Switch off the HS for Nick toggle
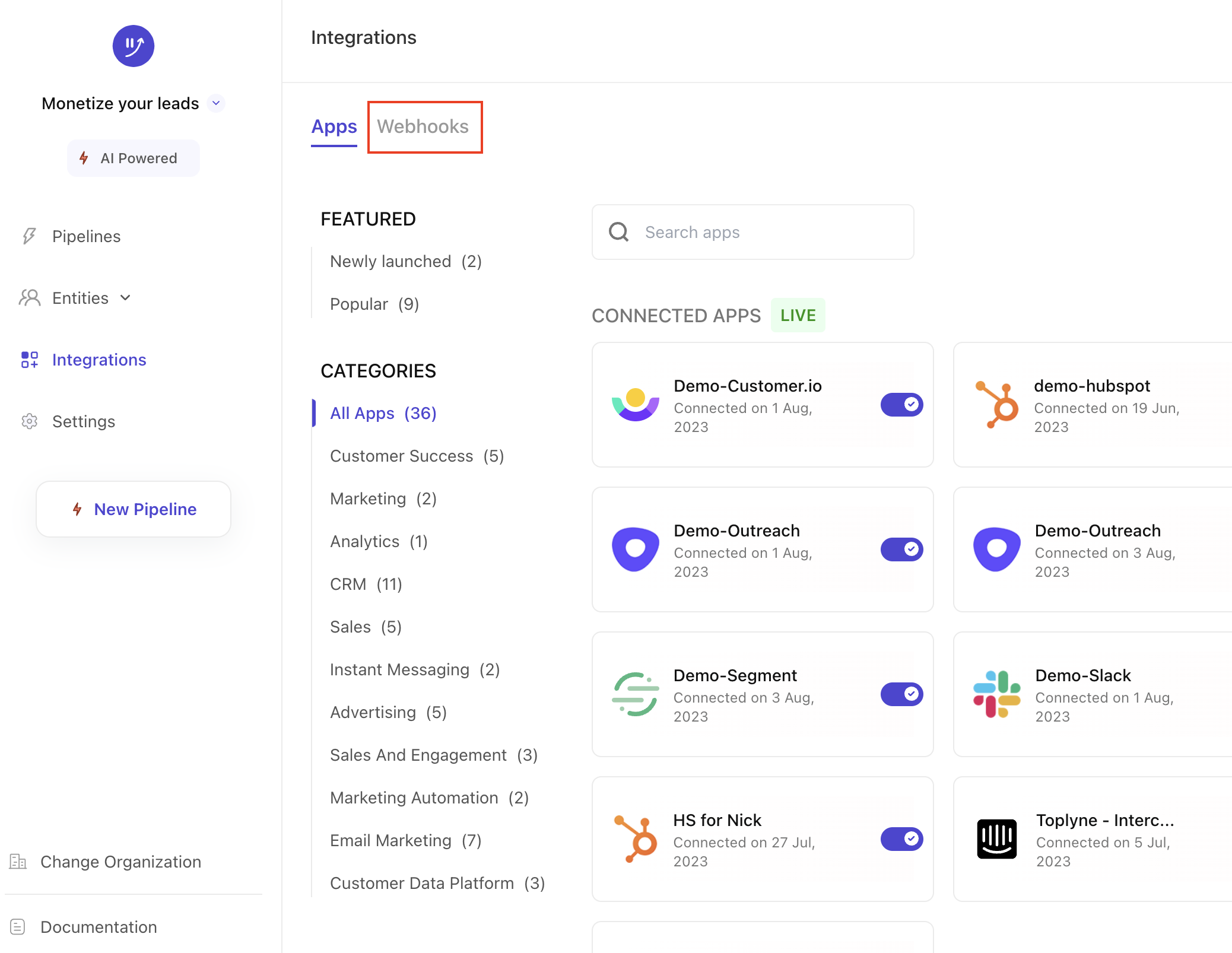The height and width of the screenshot is (953, 1232). (x=901, y=839)
